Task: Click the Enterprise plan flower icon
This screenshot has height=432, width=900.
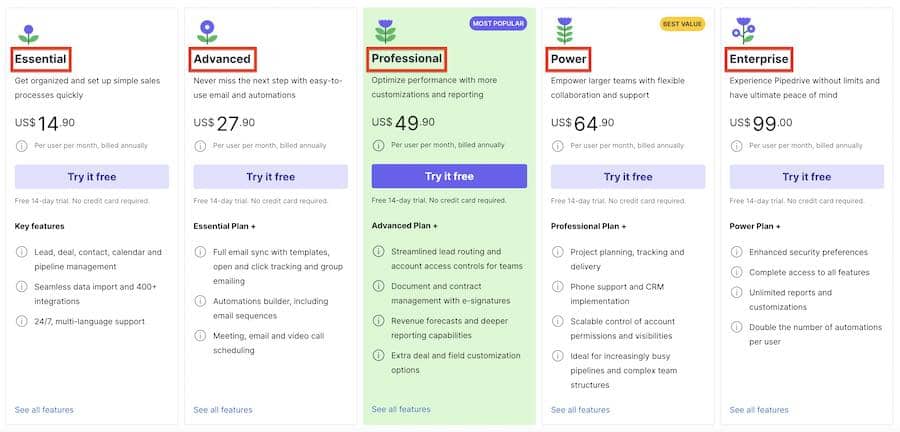Action: pos(743,30)
